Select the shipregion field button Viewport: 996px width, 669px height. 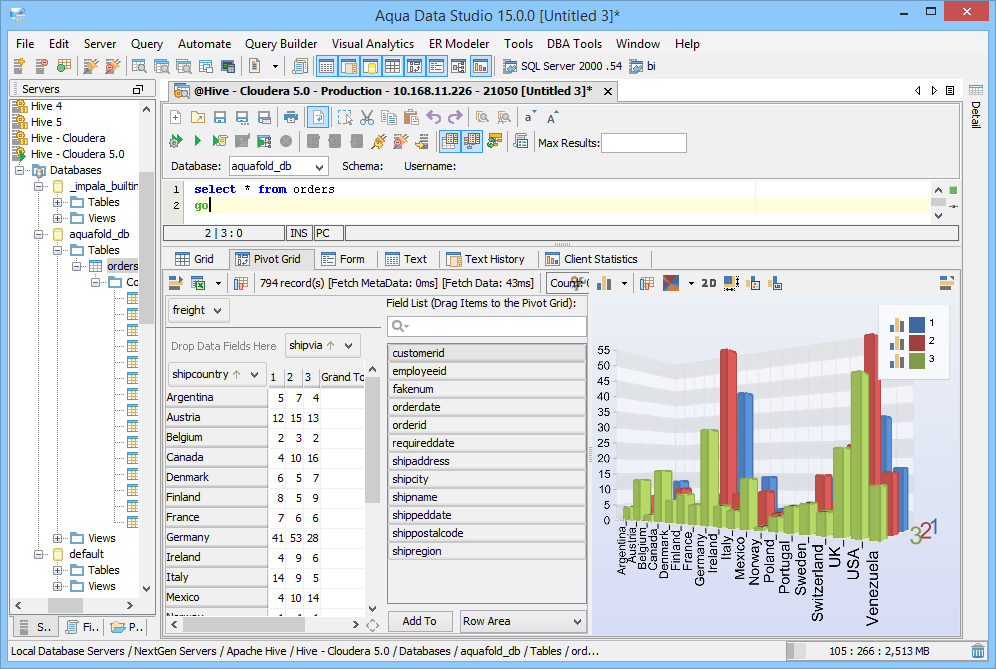click(487, 551)
